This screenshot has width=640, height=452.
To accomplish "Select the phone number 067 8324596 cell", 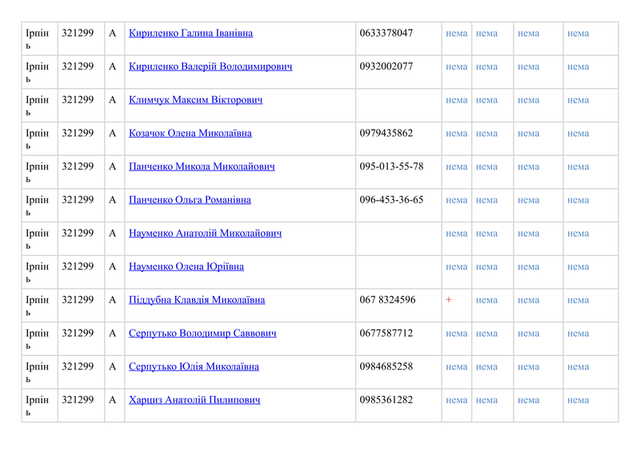I will (387, 300).
